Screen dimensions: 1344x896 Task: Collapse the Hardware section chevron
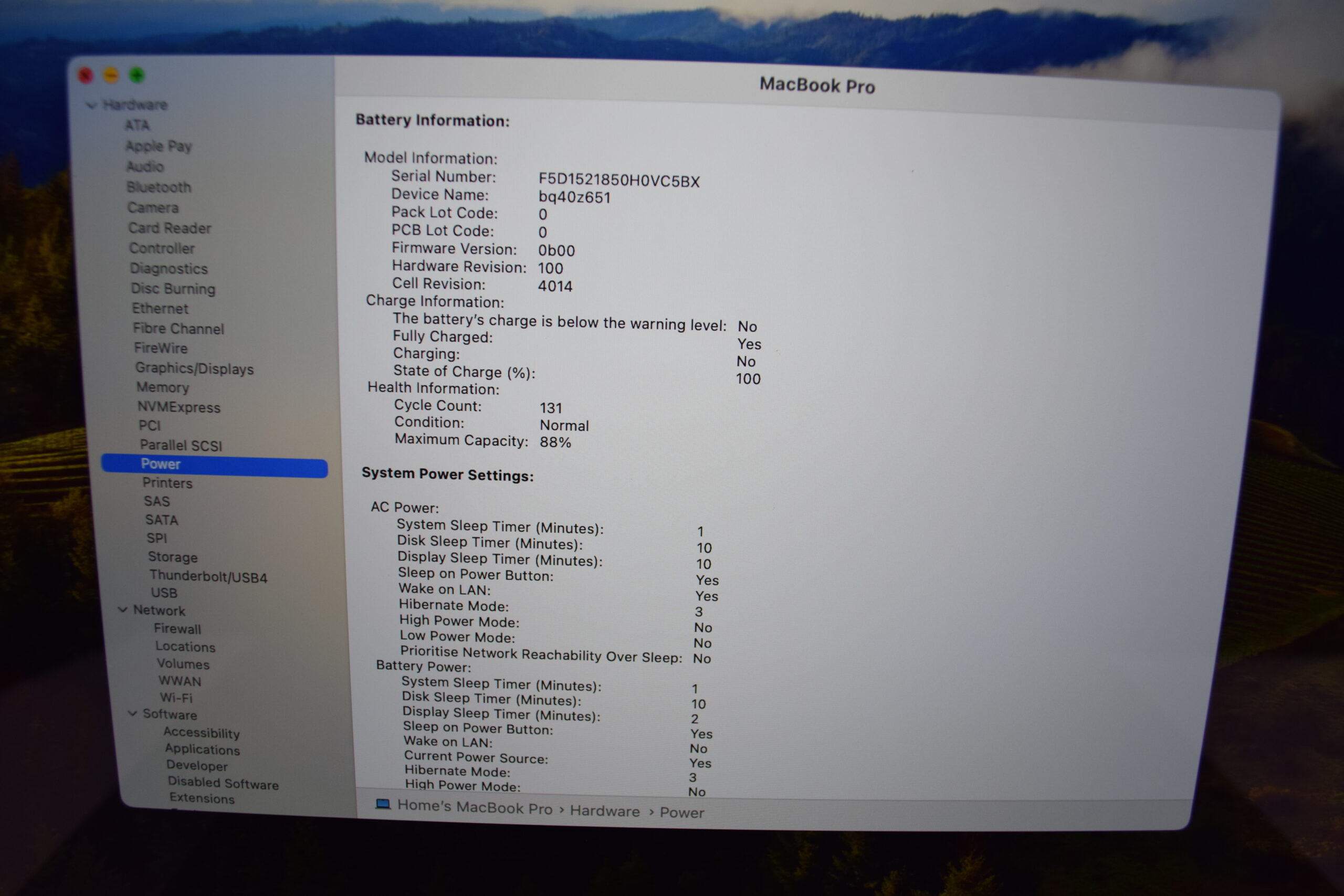pyautogui.click(x=91, y=105)
